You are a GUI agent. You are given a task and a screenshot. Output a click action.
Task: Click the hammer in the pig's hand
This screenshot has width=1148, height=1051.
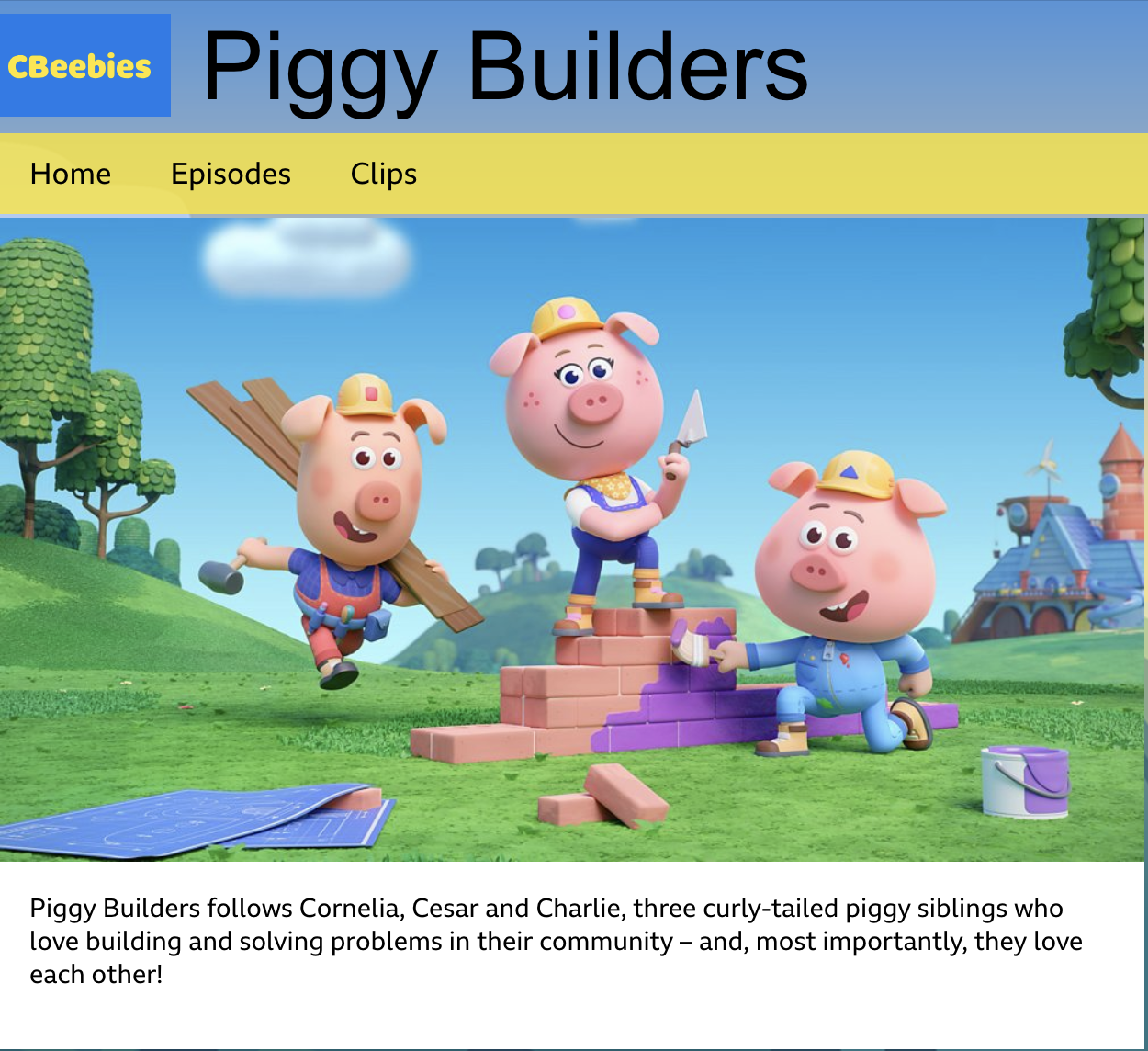(x=223, y=572)
